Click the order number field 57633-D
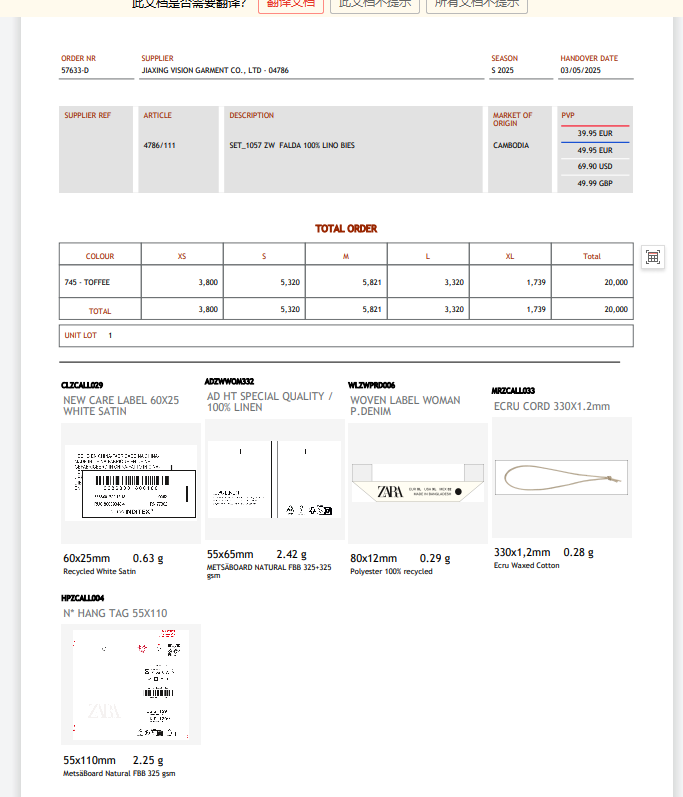This screenshot has width=683, height=797. click(75, 71)
